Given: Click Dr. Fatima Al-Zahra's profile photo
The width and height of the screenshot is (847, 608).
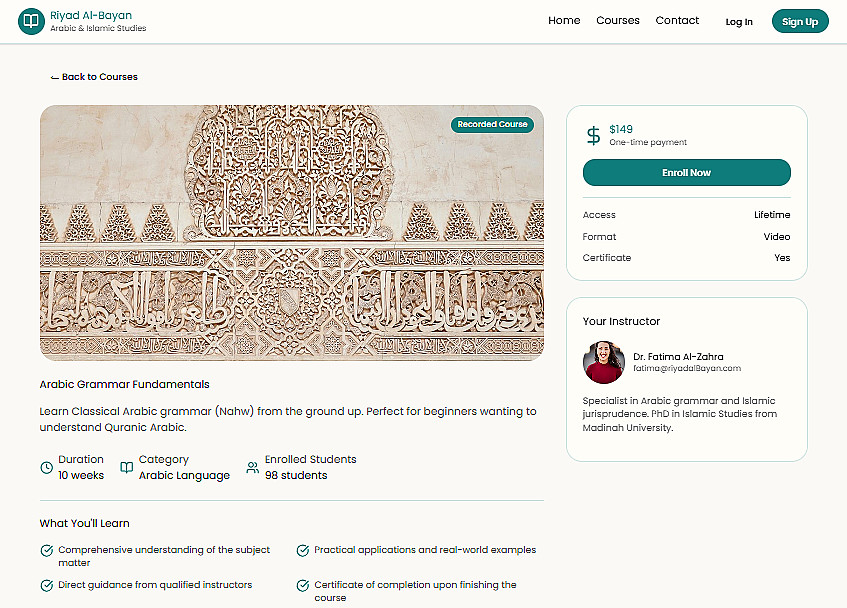Looking at the screenshot, I should click(603, 362).
